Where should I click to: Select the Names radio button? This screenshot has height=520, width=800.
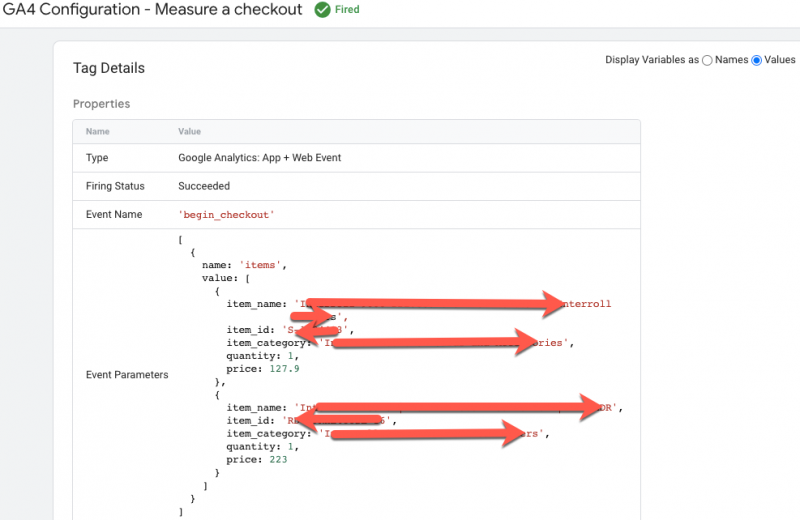coord(708,60)
